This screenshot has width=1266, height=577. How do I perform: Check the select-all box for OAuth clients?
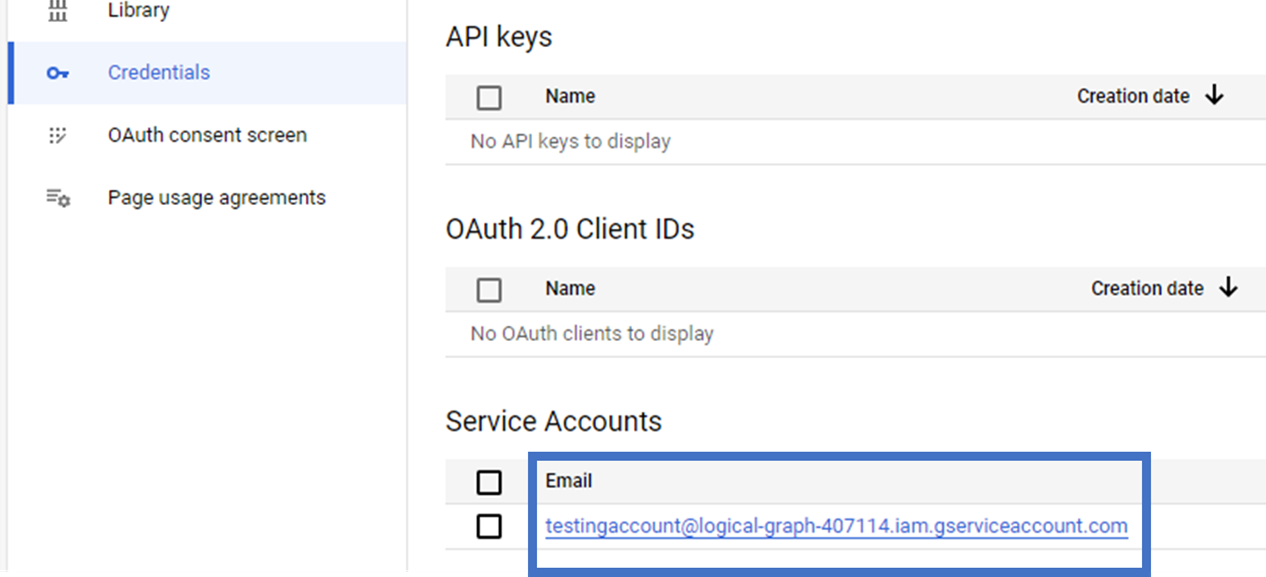click(489, 289)
